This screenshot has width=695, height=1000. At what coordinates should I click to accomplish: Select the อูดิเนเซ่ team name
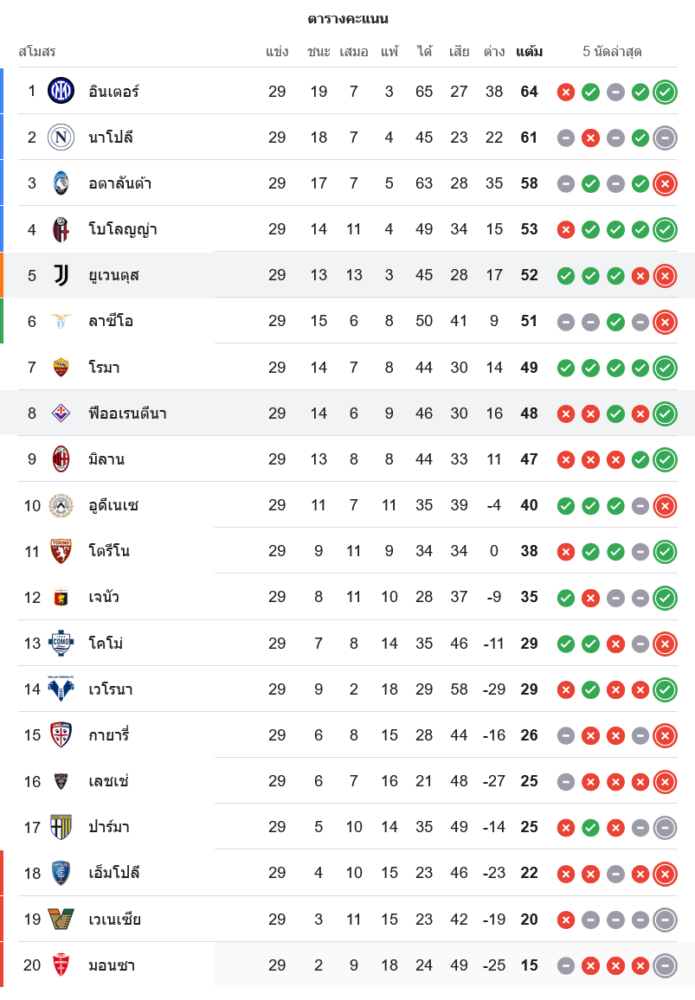[x=113, y=505]
